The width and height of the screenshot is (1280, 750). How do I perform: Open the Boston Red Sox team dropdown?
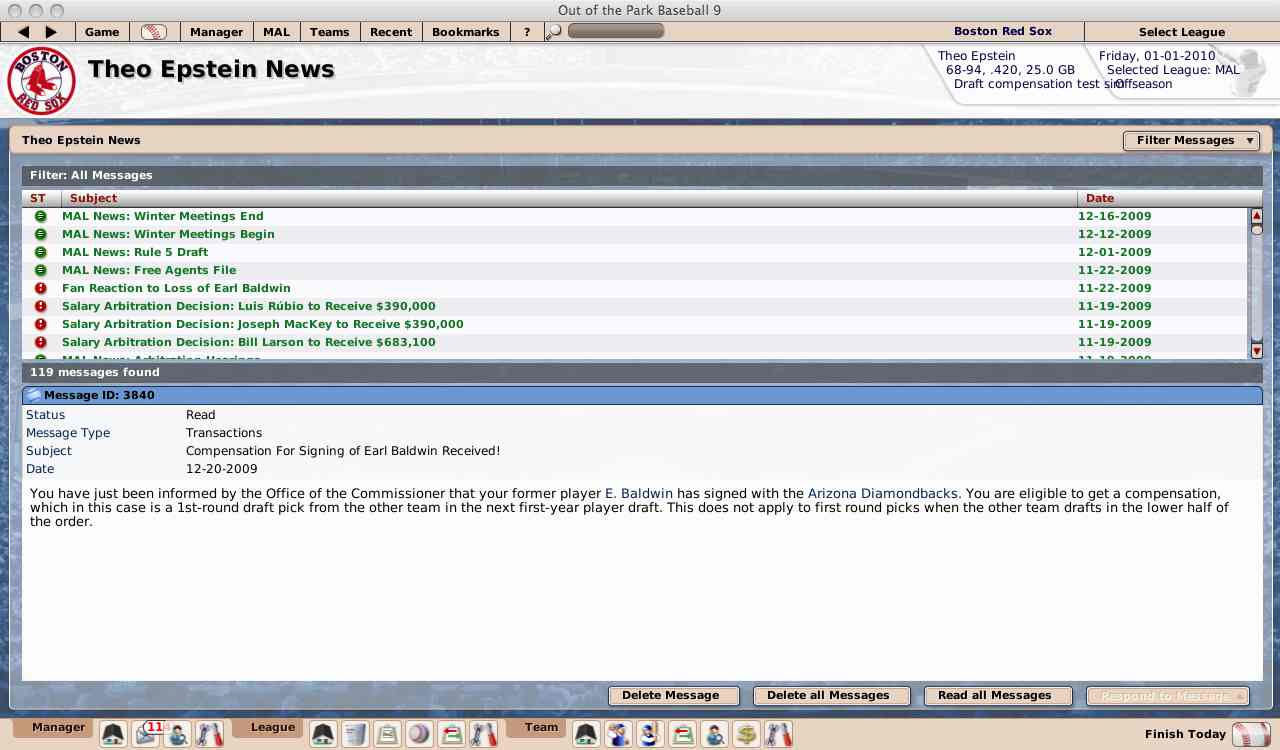pos(1002,32)
